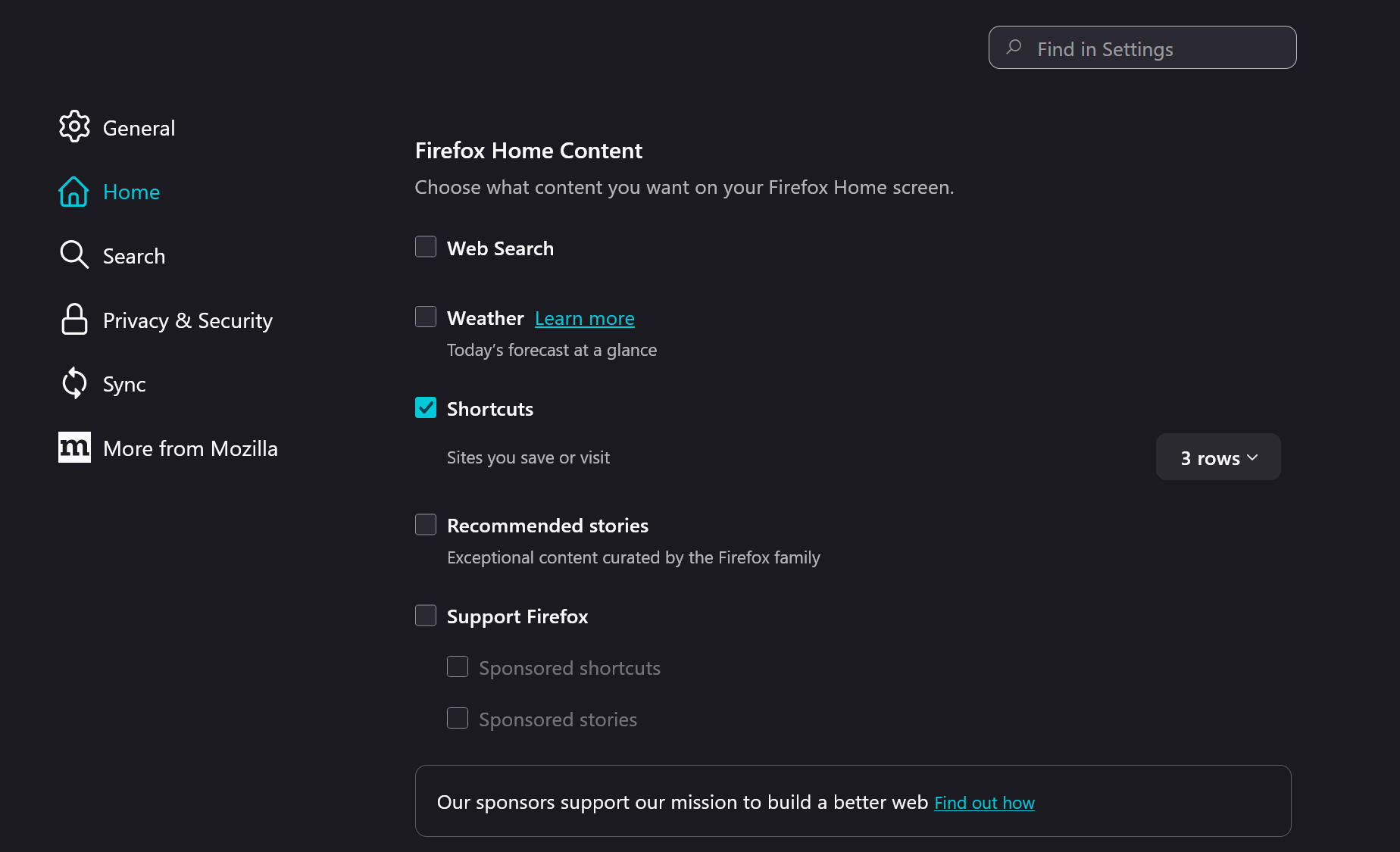Enable the Weather checkbox

click(426, 317)
